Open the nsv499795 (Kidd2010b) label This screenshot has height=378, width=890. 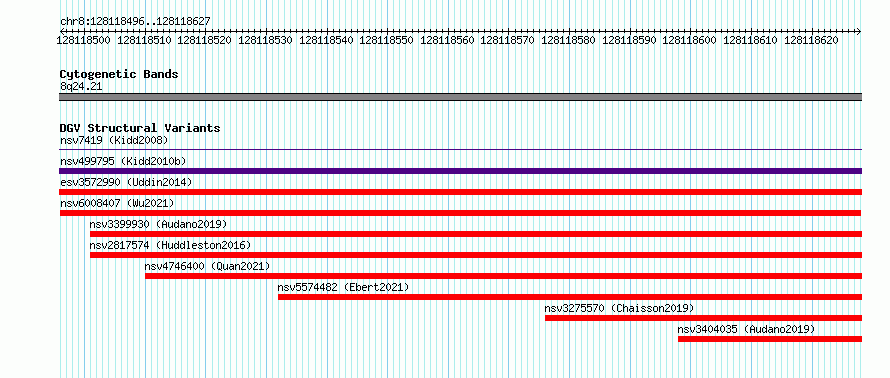[x=123, y=161]
